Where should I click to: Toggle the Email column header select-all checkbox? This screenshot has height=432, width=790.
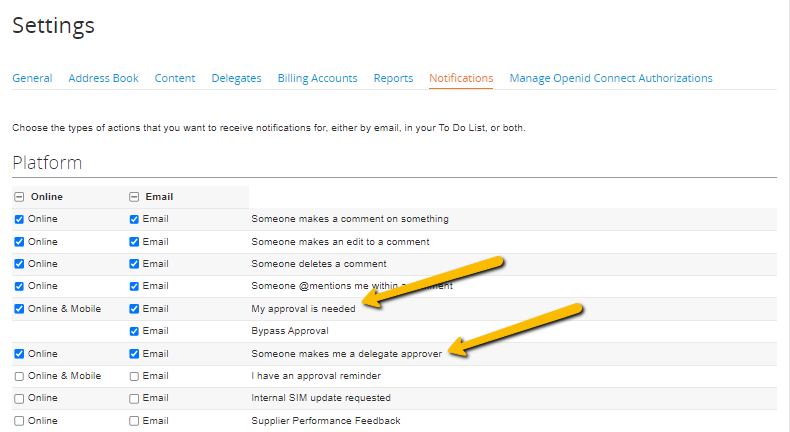pos(134,197)
